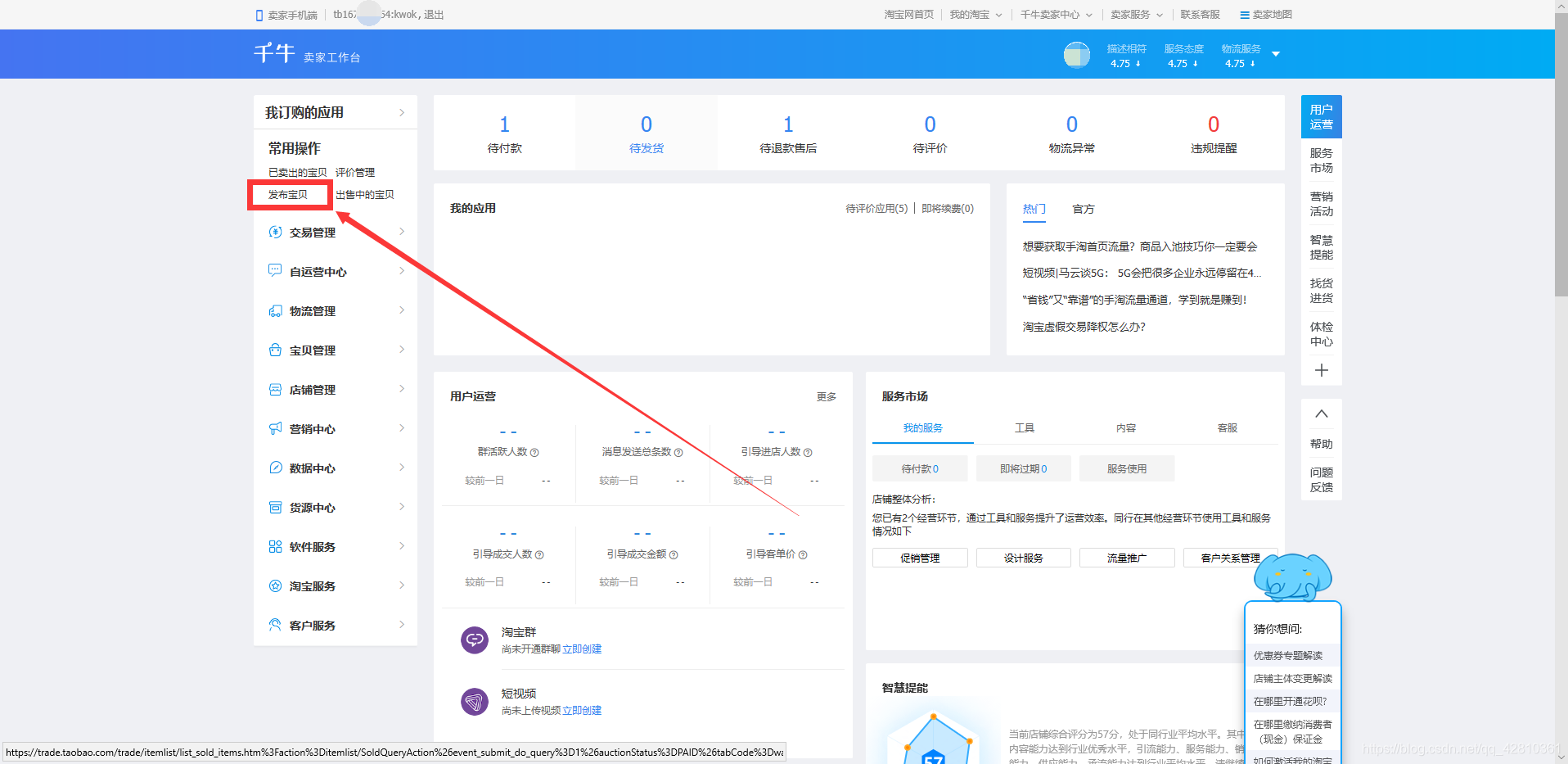Open the 卖家服务 dropdown

(1136, 15)
